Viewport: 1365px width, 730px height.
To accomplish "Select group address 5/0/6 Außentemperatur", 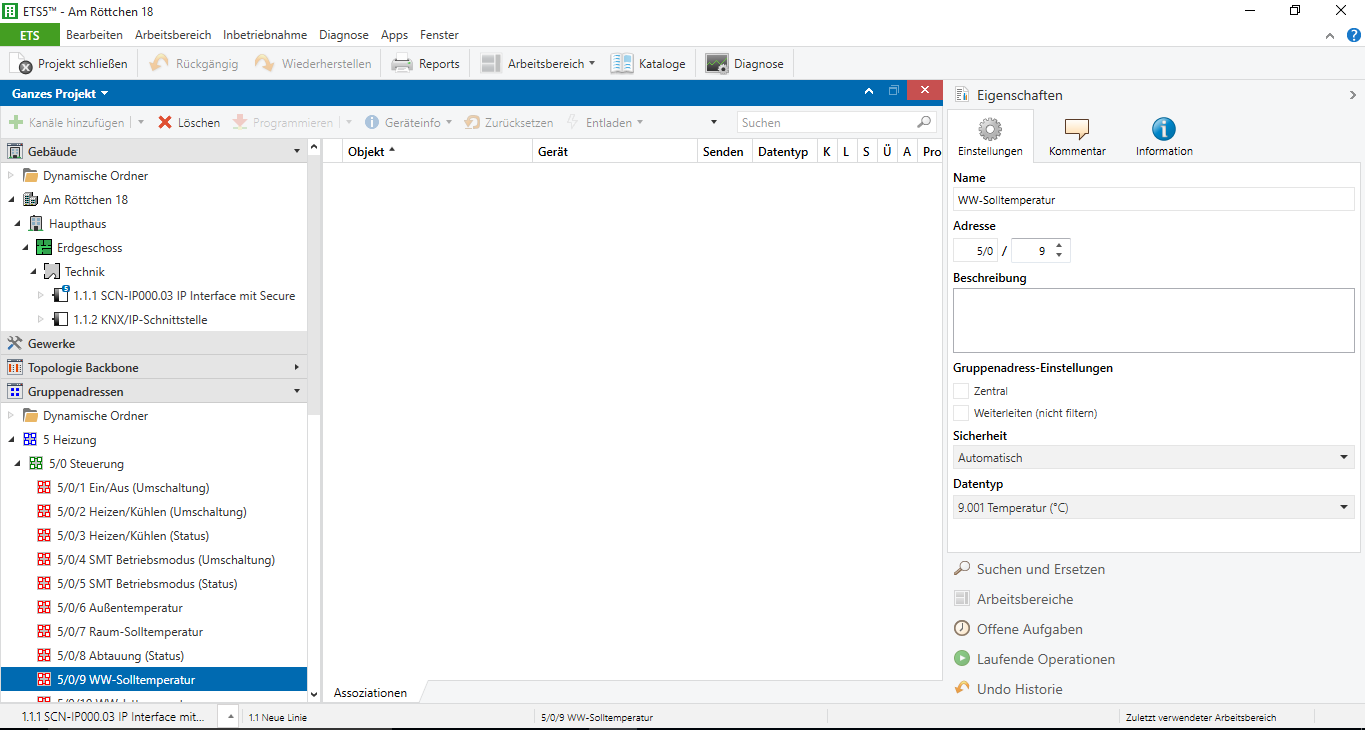I will [120, 608].
